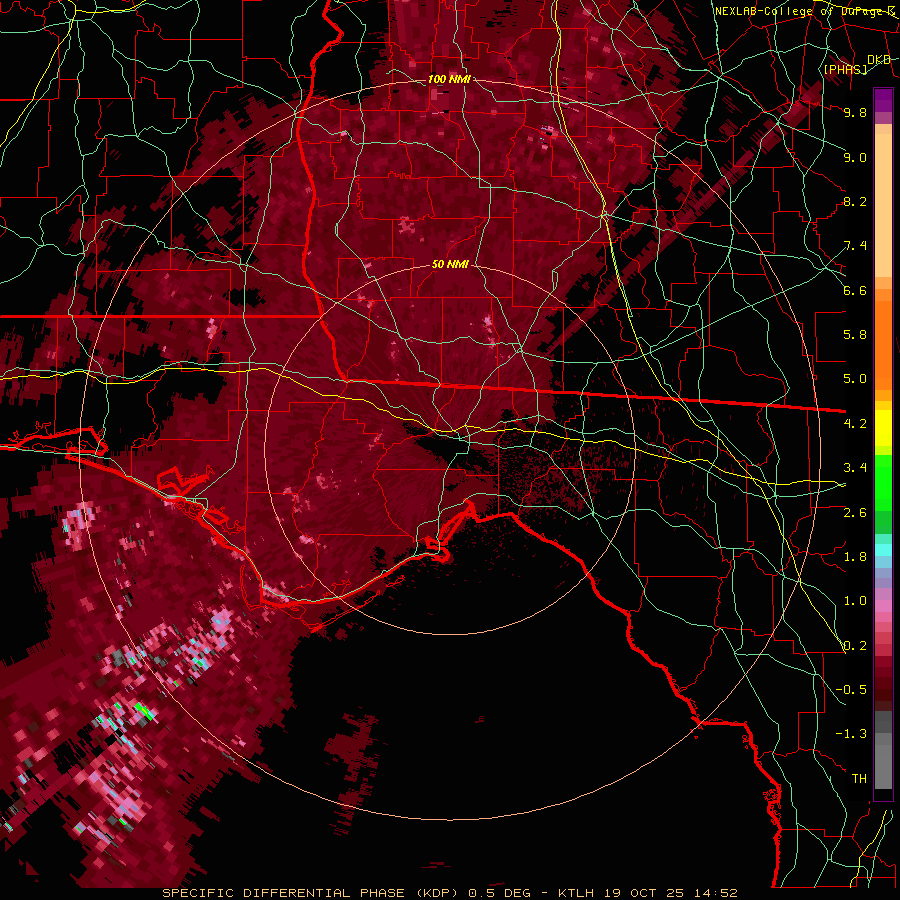The height and width of the screenshot is (900, 900).
Task: Click the SPECIFIC DIFFERENTIAL PHASE caption text
Action: tap(284, 893)
